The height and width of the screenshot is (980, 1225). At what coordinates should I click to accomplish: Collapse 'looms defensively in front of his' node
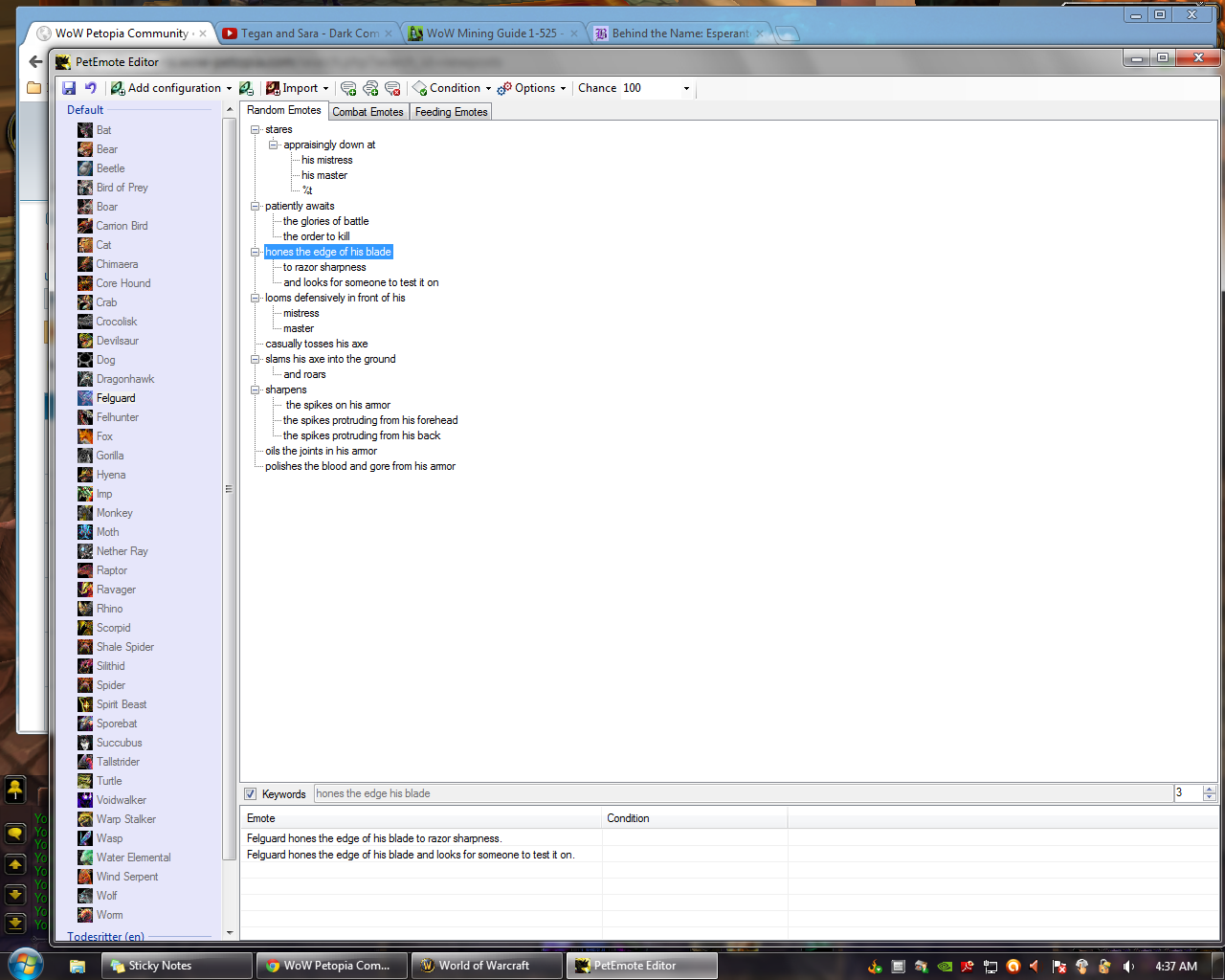[x=256, y=298]
